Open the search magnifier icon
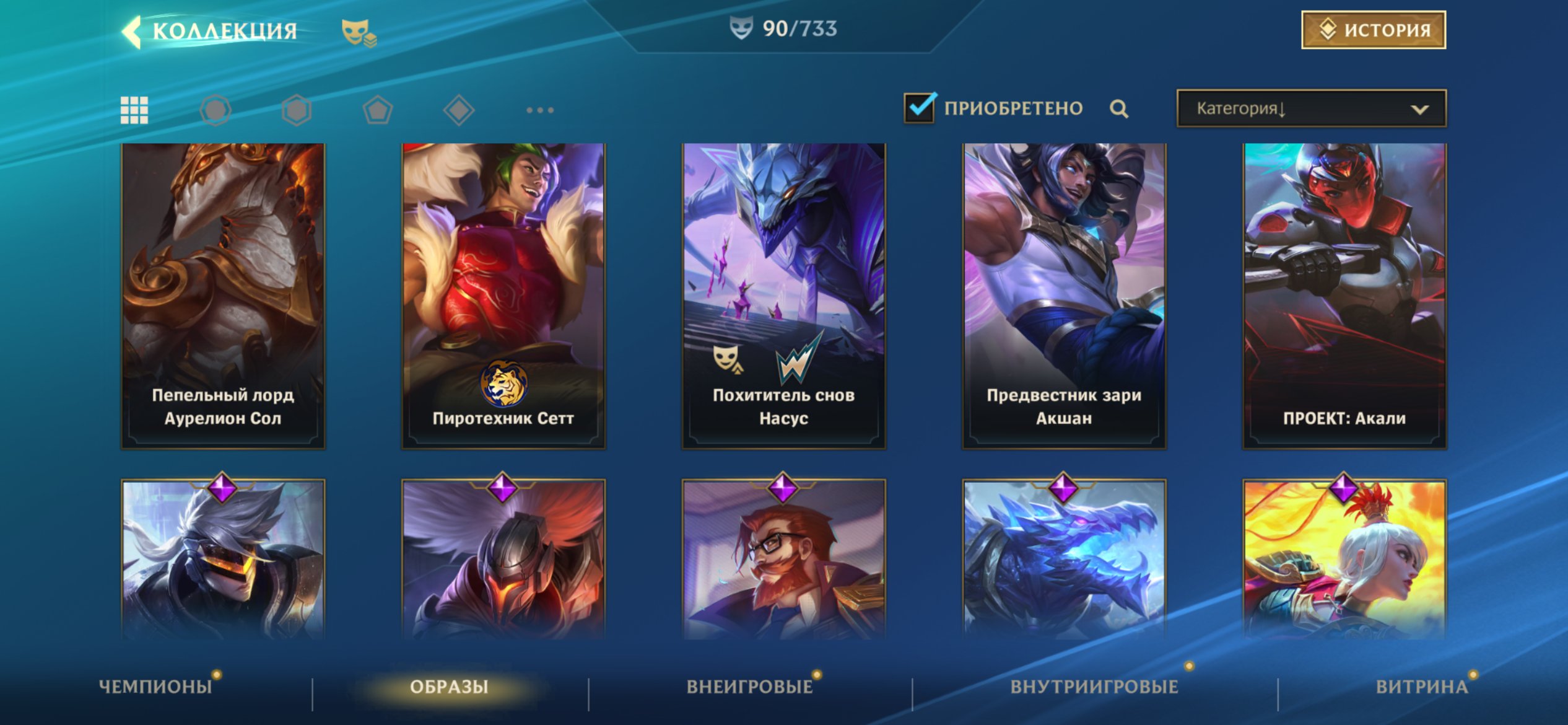The width and height of the screenshot is (1568, 725). (x=1119, y=109)
